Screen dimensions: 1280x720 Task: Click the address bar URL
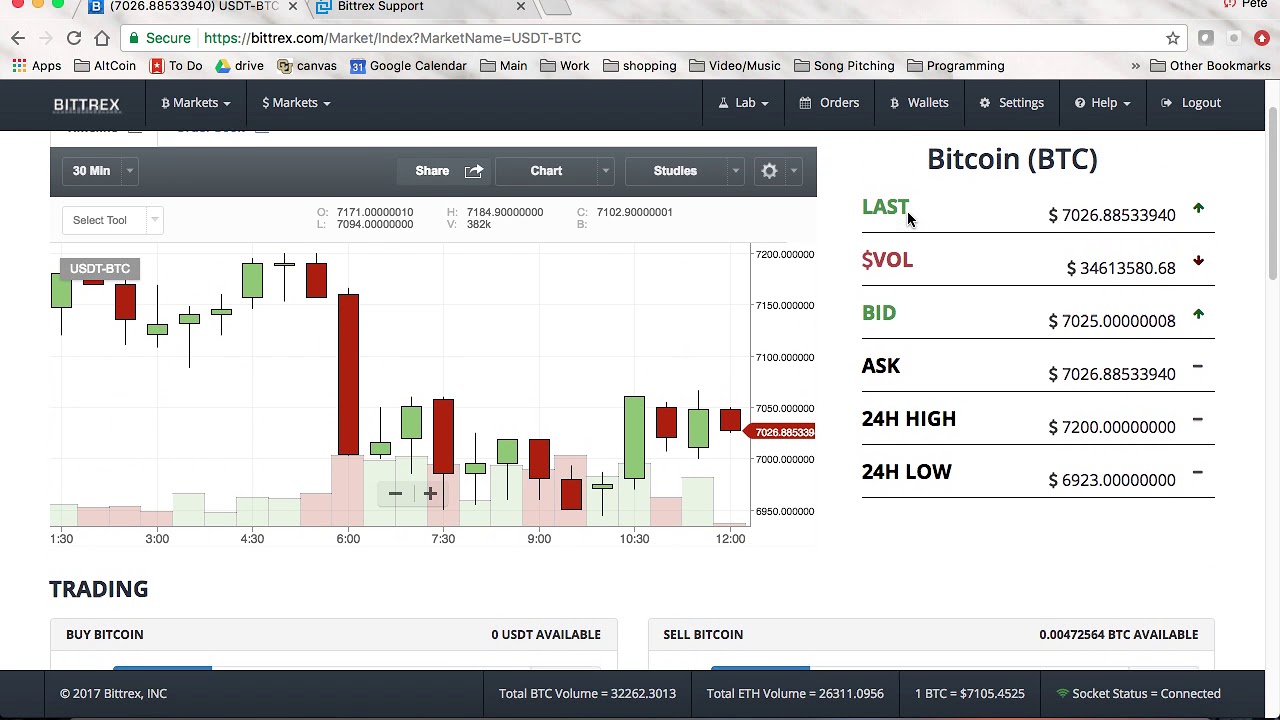click(392, 38)
